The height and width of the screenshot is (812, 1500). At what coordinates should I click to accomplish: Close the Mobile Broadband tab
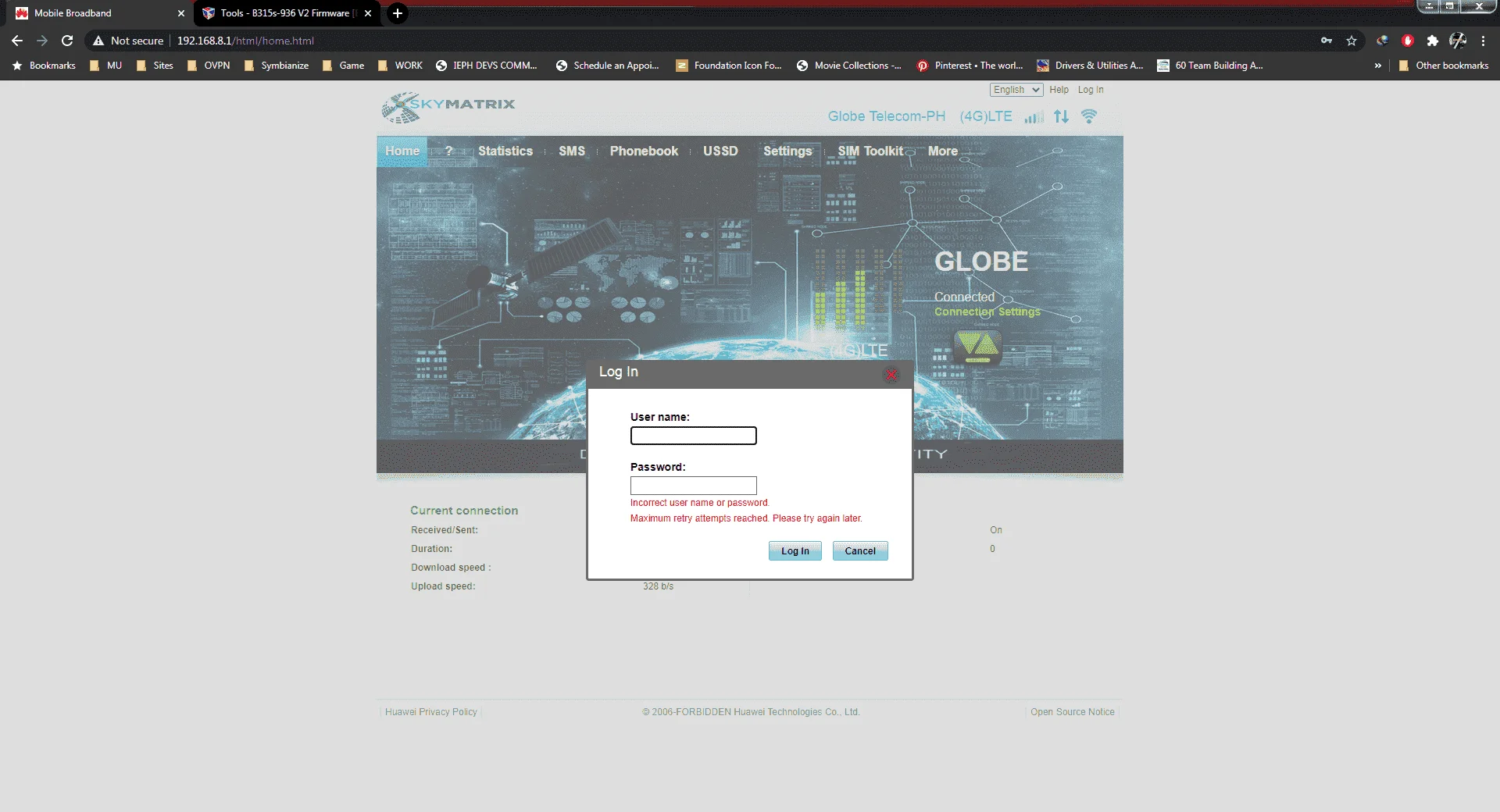[181, 13]
